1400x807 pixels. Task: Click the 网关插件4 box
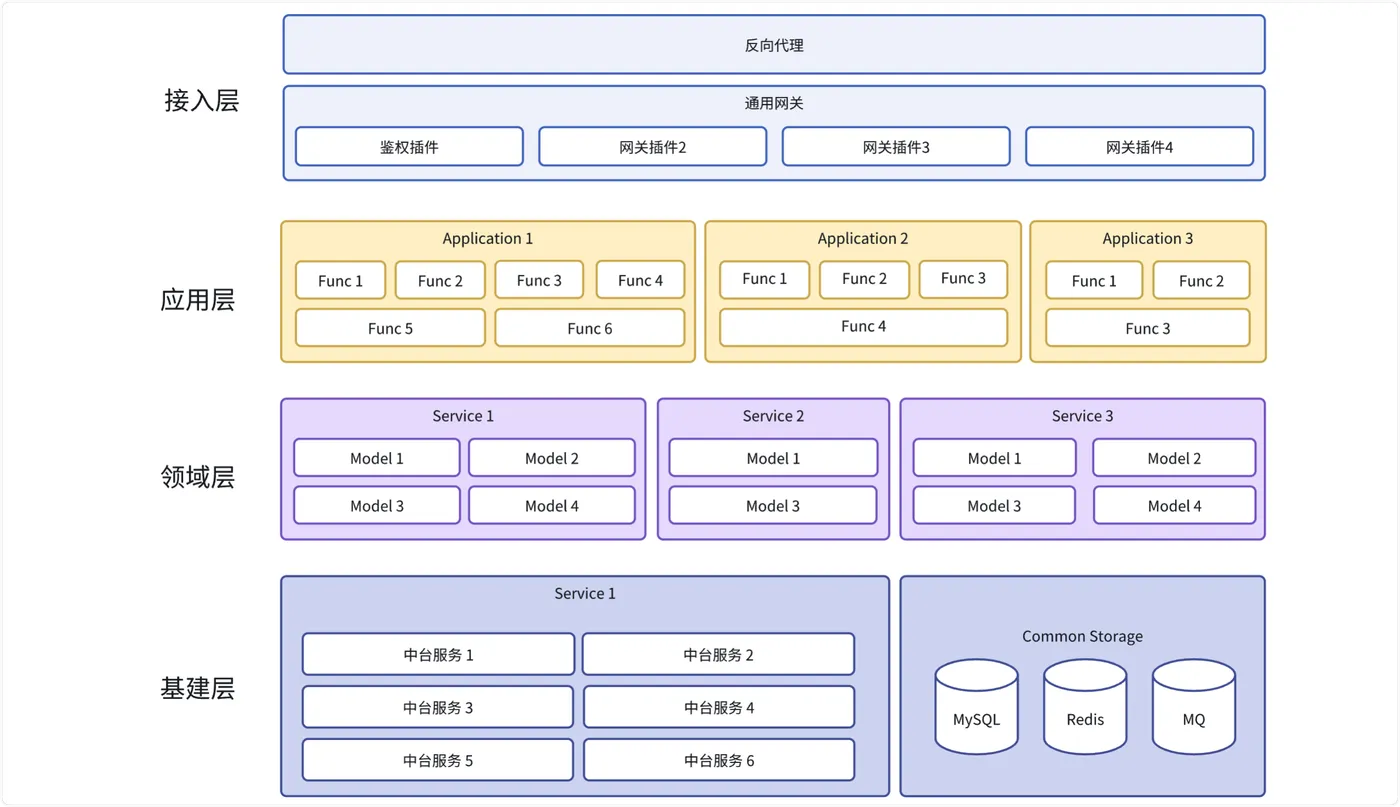[x=1140, y=147]
